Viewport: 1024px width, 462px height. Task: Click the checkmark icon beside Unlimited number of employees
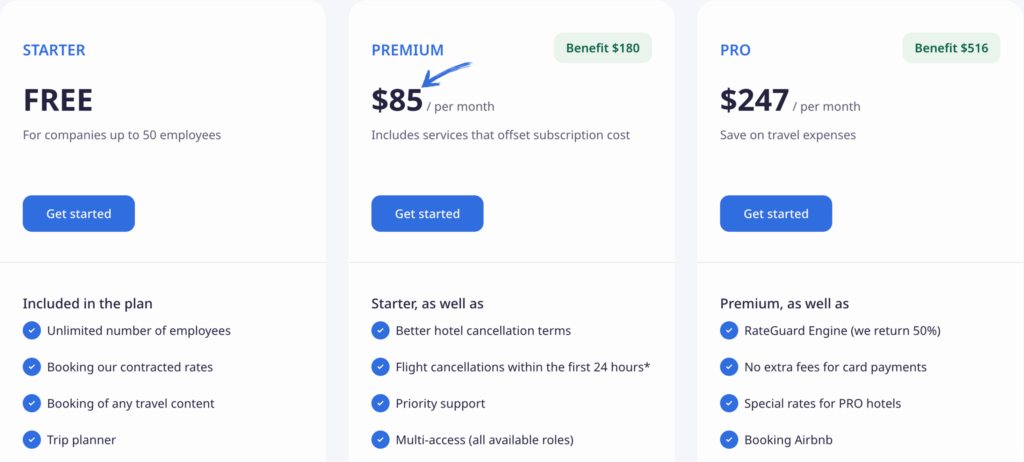point(32,331)
